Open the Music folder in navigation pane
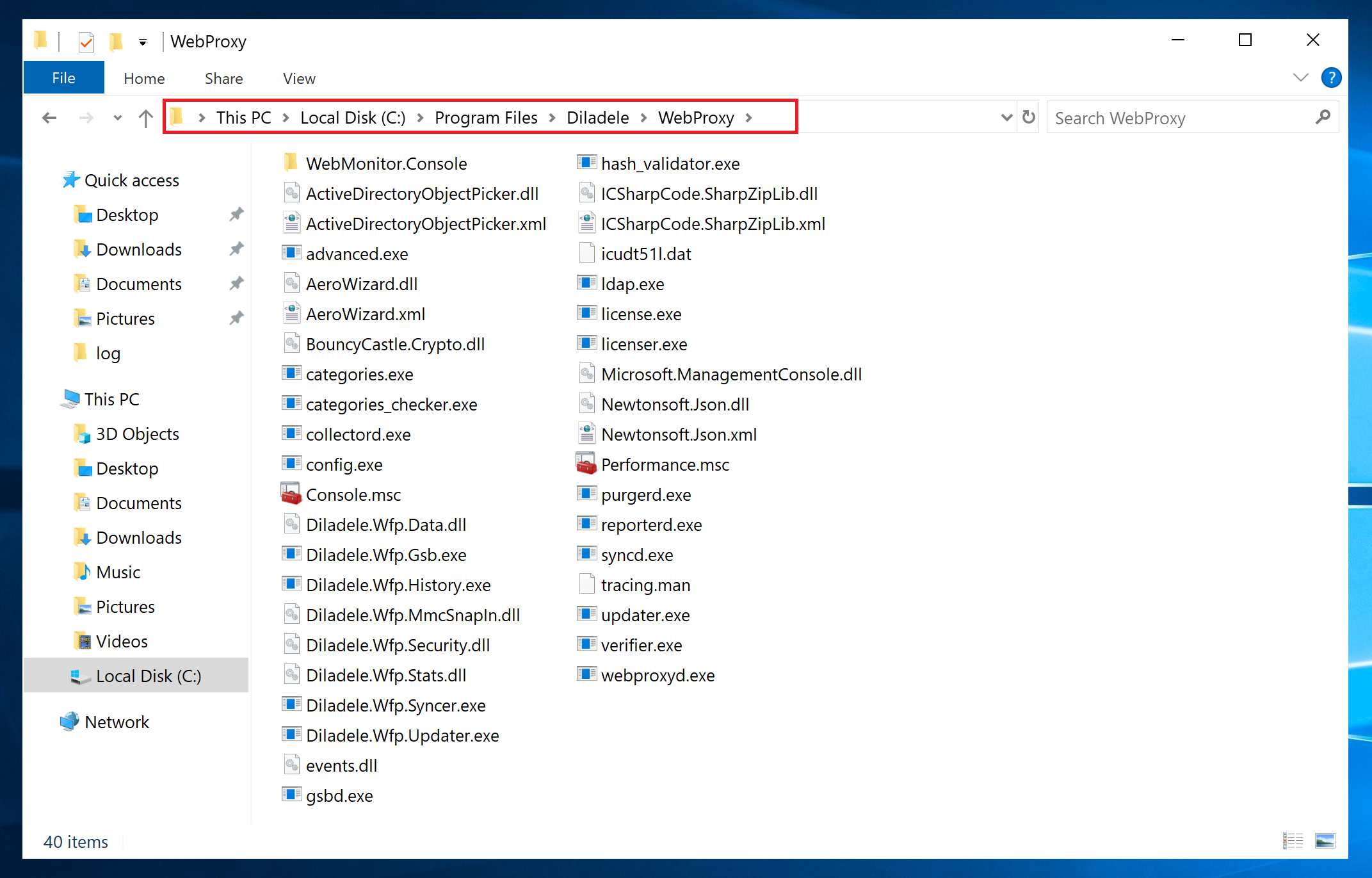1372x878 pixels. [x=118, y=573]
